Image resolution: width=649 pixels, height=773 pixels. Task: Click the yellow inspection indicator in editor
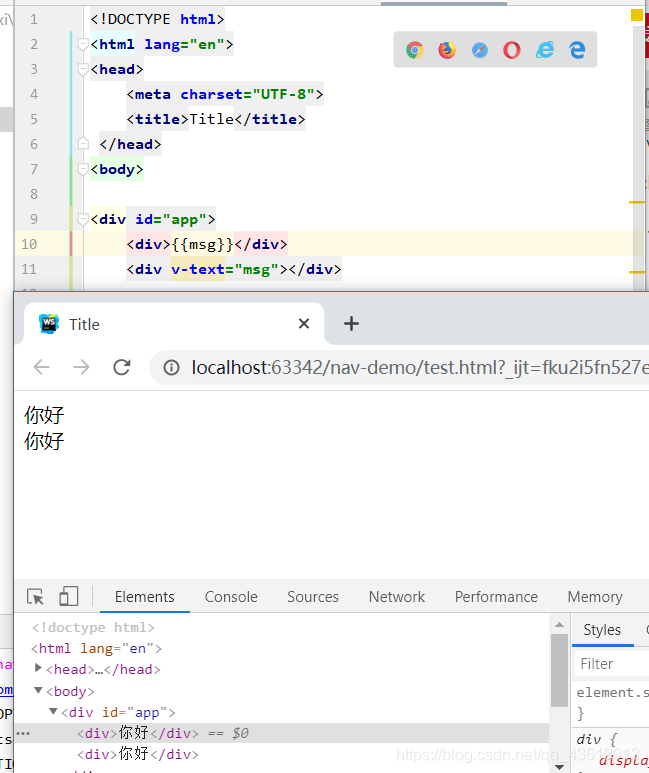[636, 15]
